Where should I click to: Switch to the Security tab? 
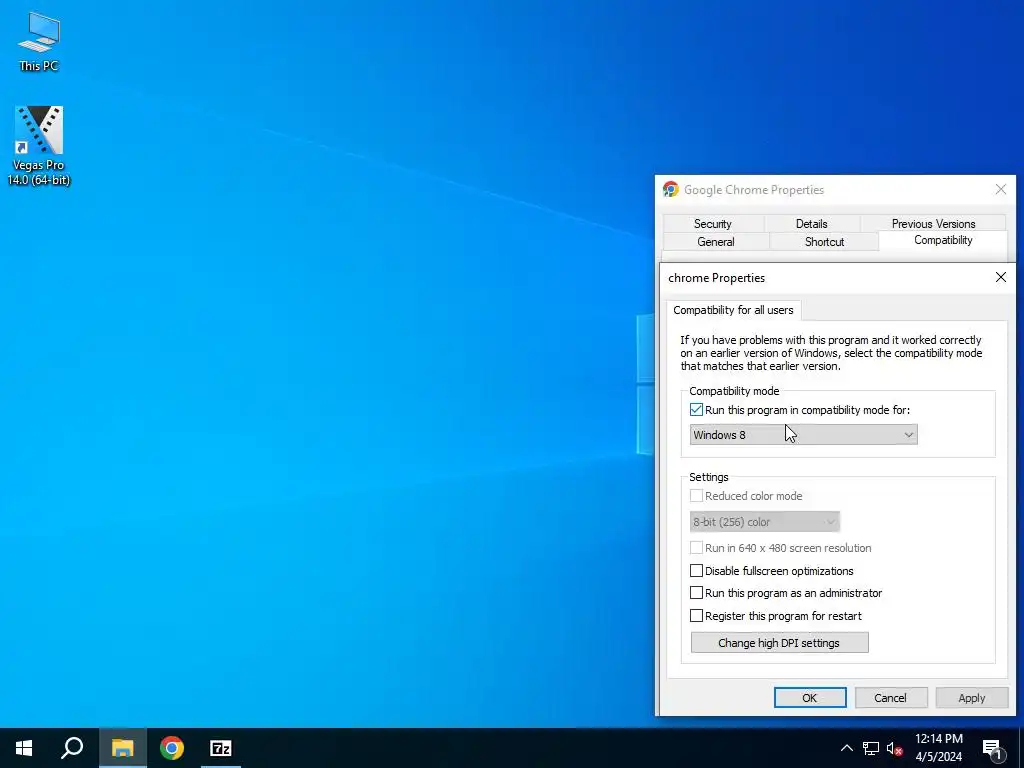click(712, 223)
